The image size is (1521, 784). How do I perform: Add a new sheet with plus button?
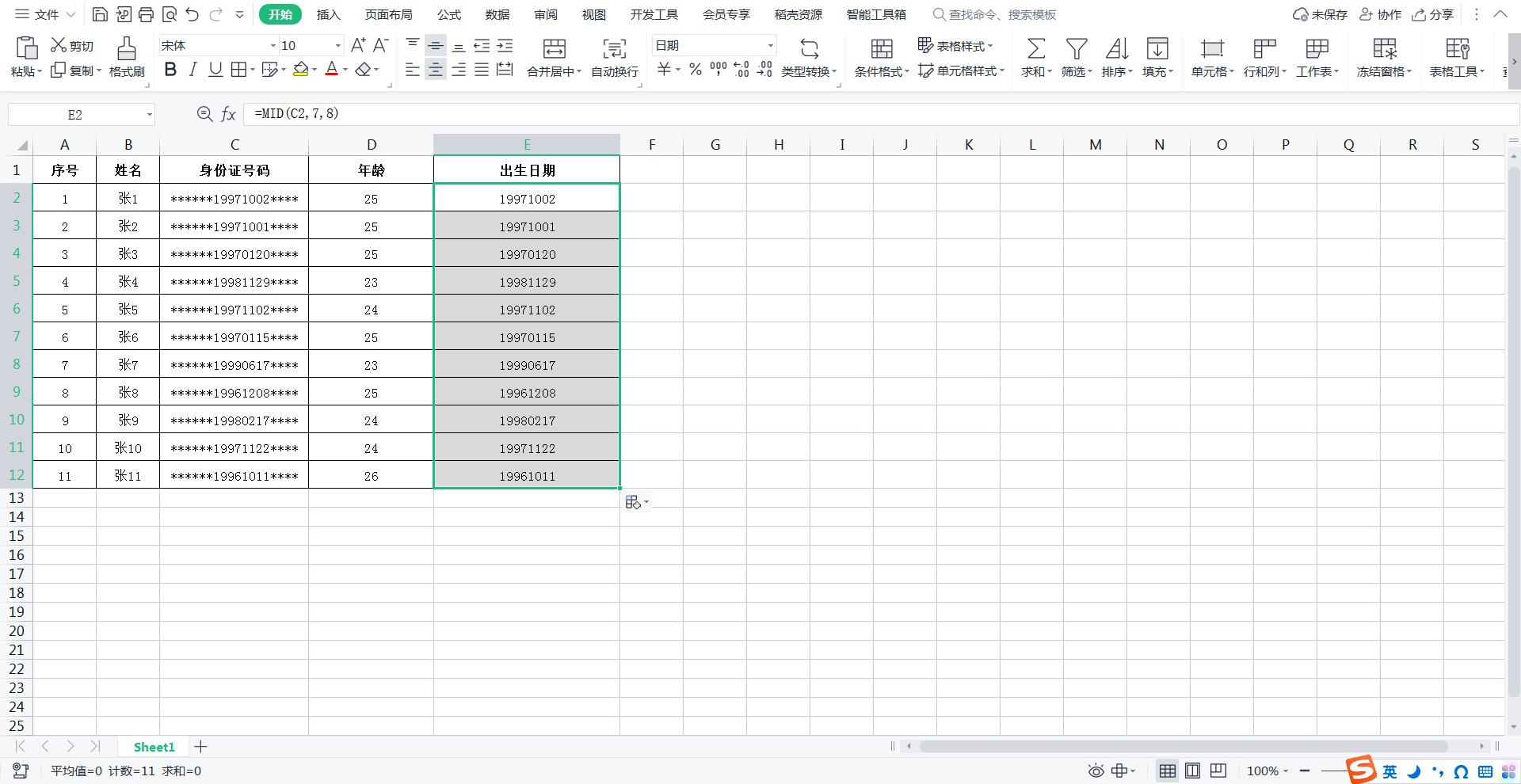[x=201, y=747]
